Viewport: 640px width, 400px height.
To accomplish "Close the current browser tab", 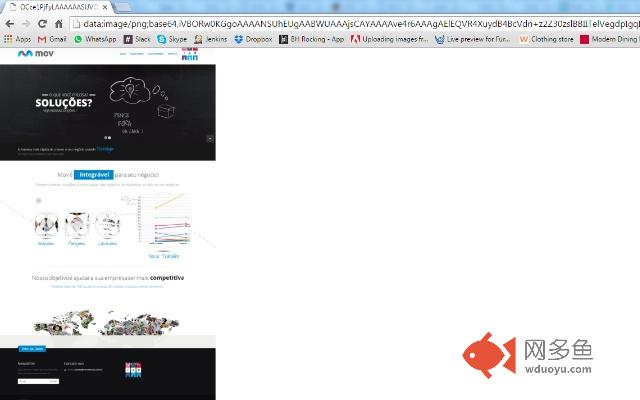I will click(105, 7).
